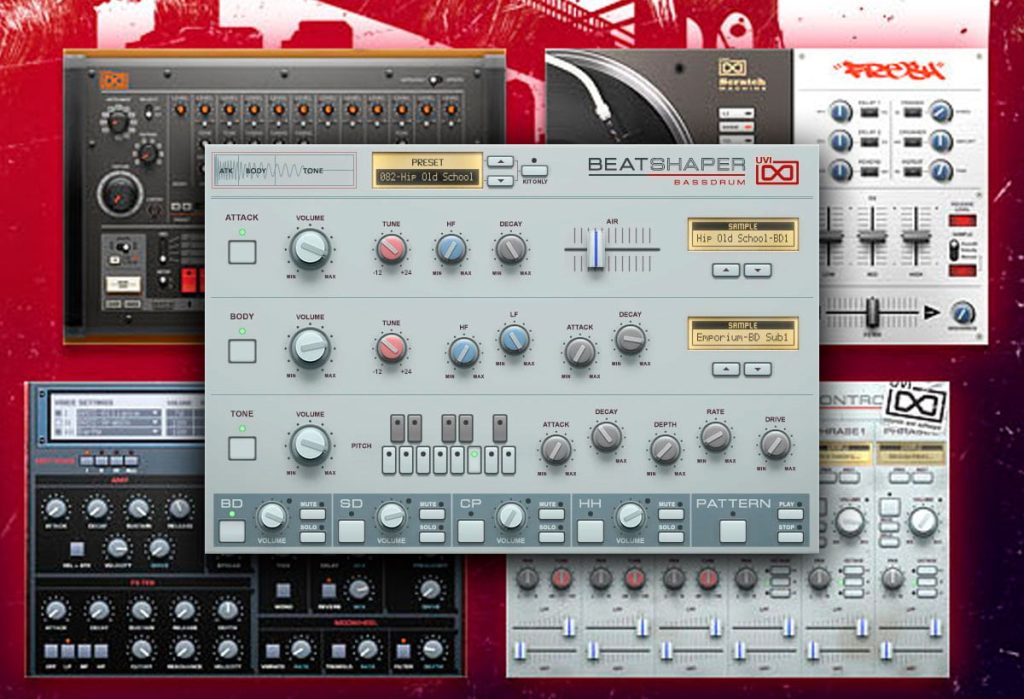Mute the BD channel
Image resolution: width=1024 pixels, height=699 pixels.
point(312,514)
